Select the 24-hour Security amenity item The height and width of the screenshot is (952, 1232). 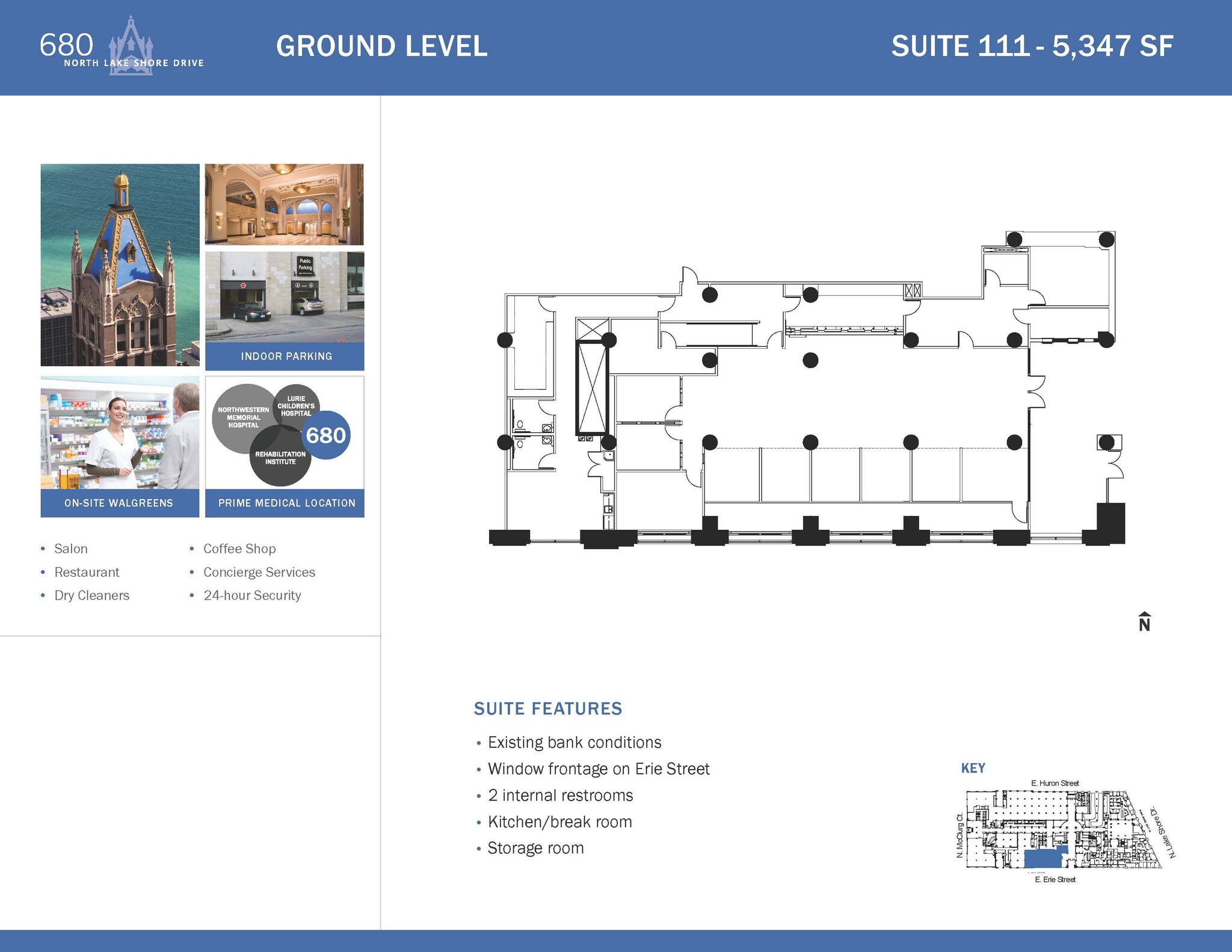click(x=252, y=595)
